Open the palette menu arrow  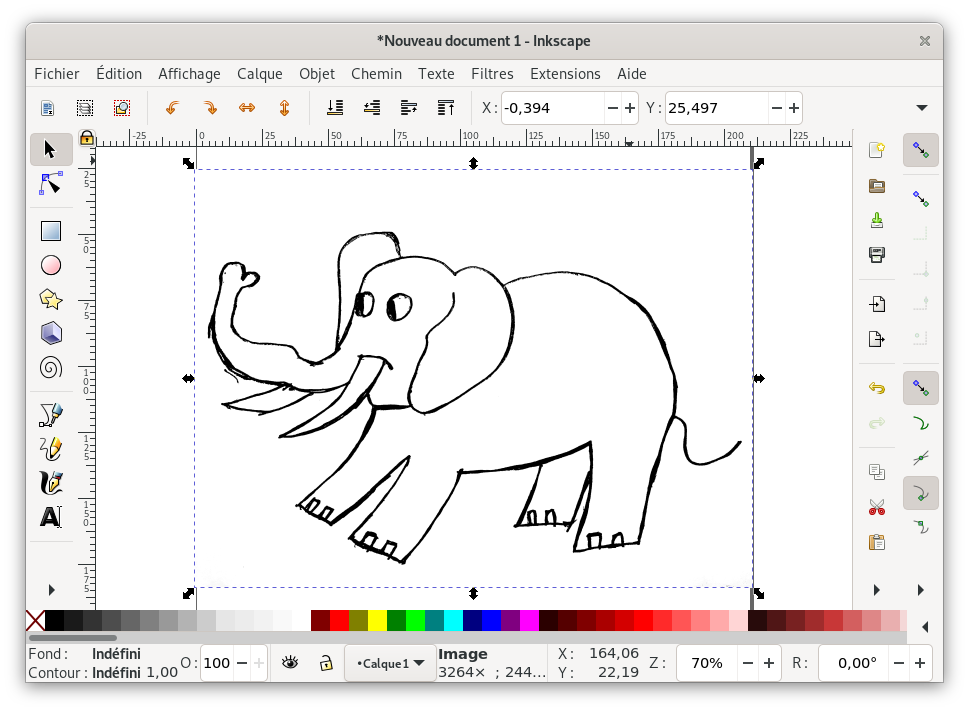point(925,627)
